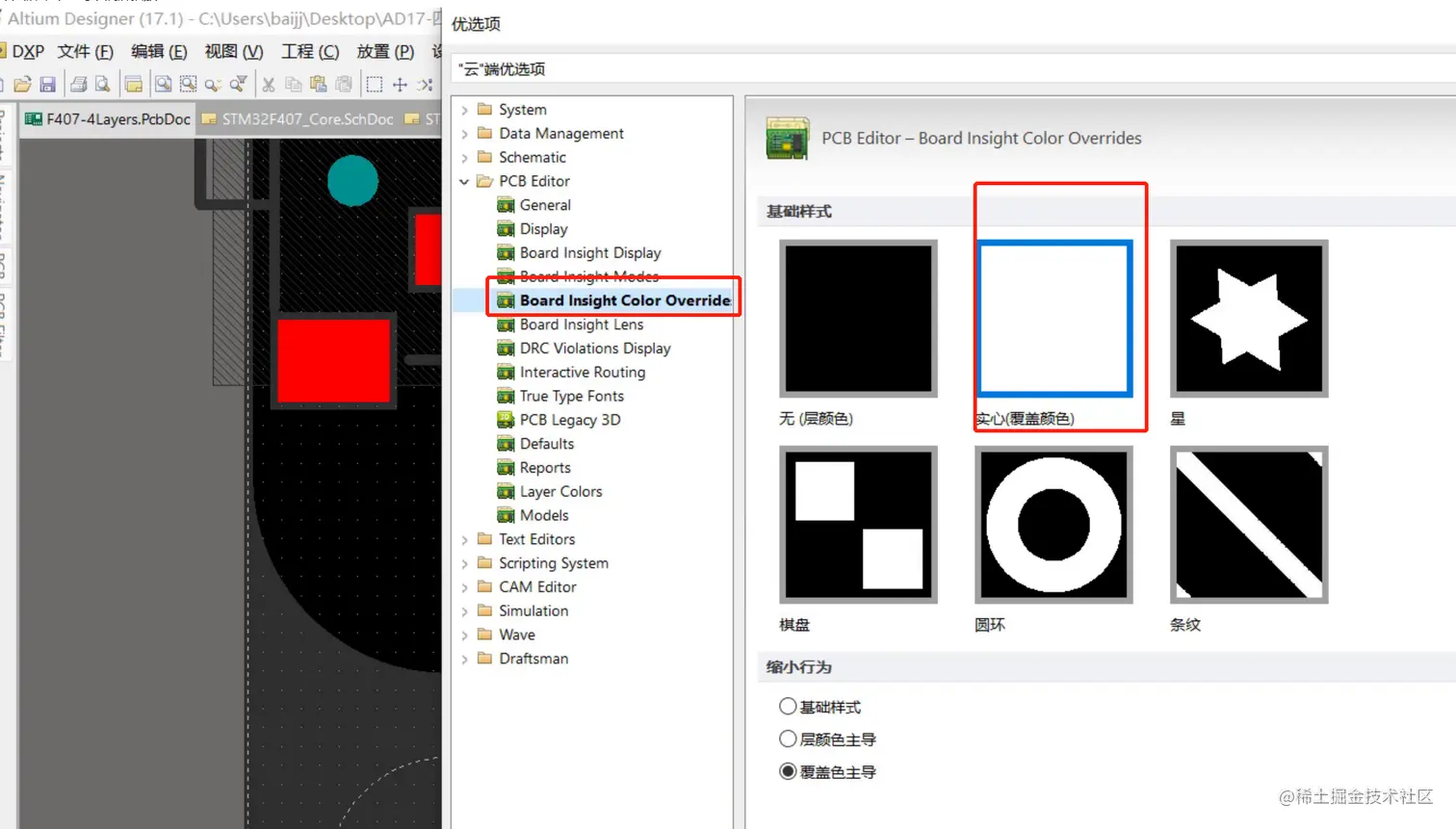Select the 覆盖色主导 radio button
The width and height of the screenshot is (1456, 829).
coord(788,771)
